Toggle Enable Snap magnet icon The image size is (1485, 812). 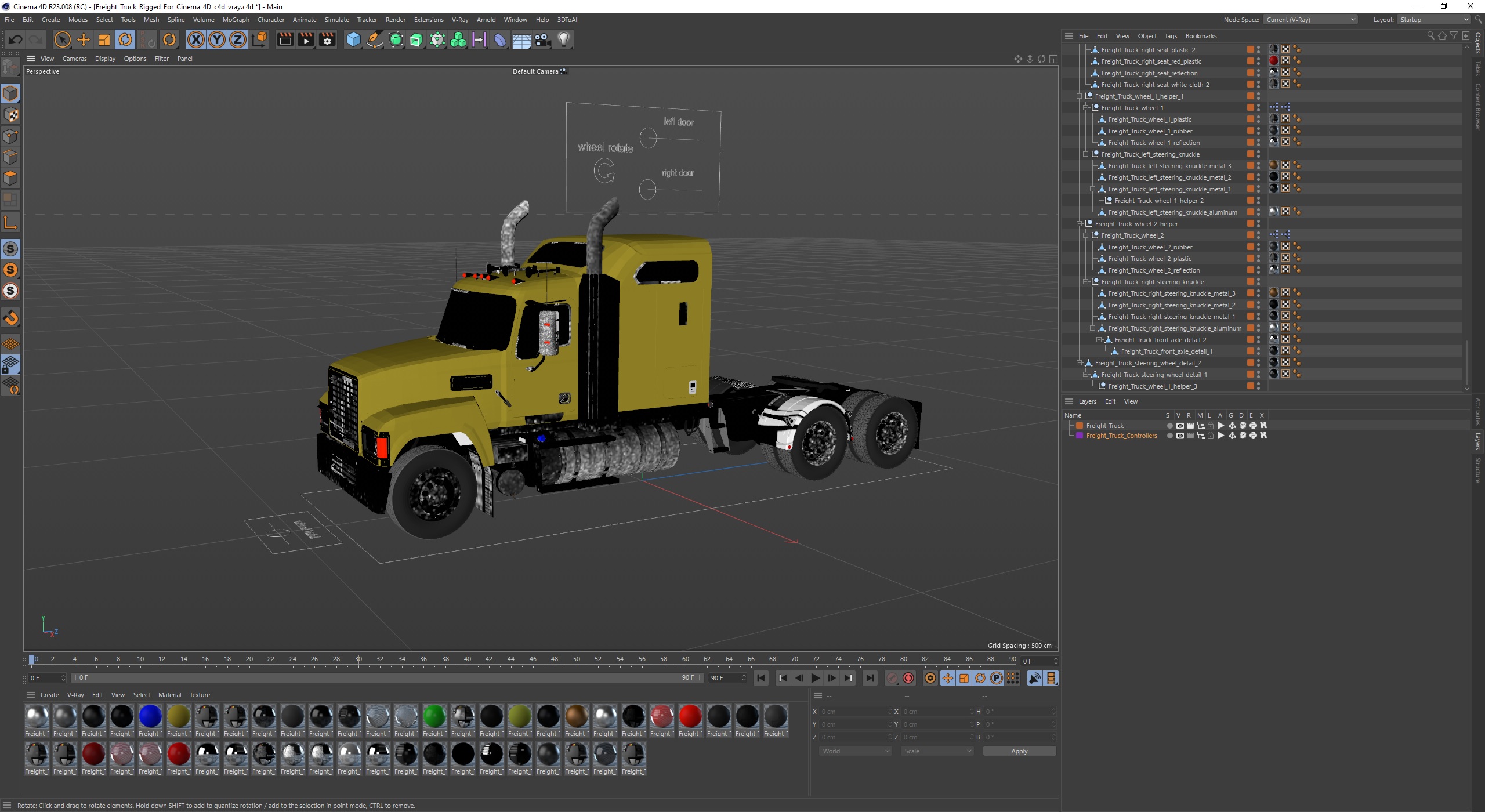[10, 318]
